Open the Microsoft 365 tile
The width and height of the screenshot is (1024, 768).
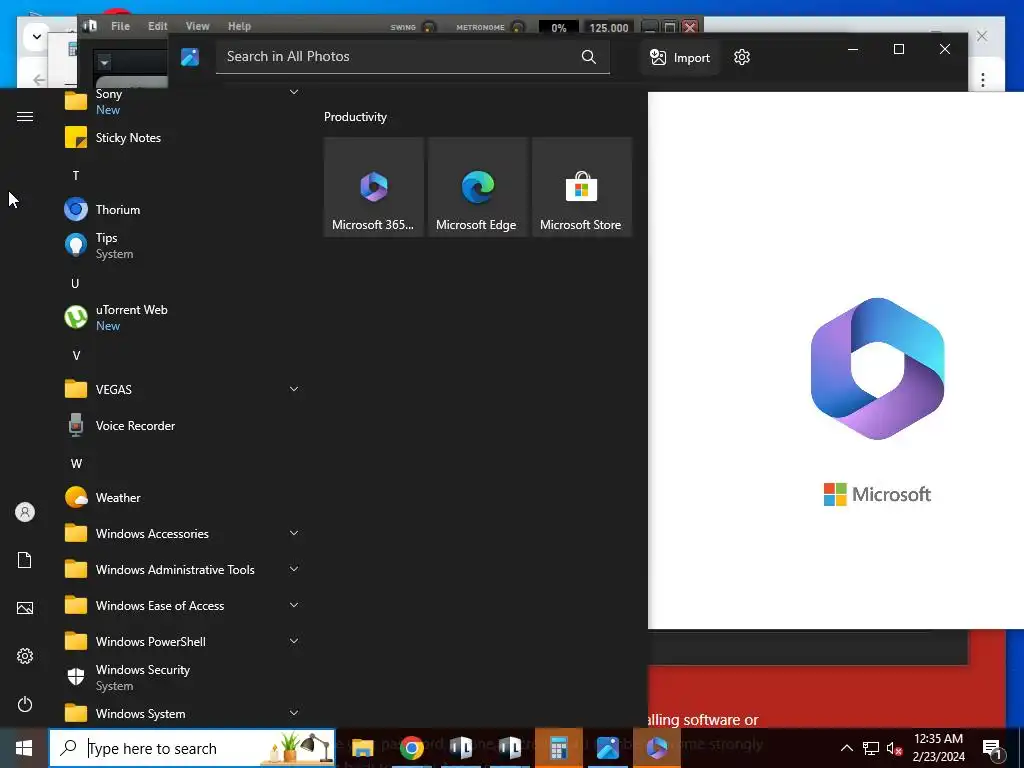click(x=374, y=187)
